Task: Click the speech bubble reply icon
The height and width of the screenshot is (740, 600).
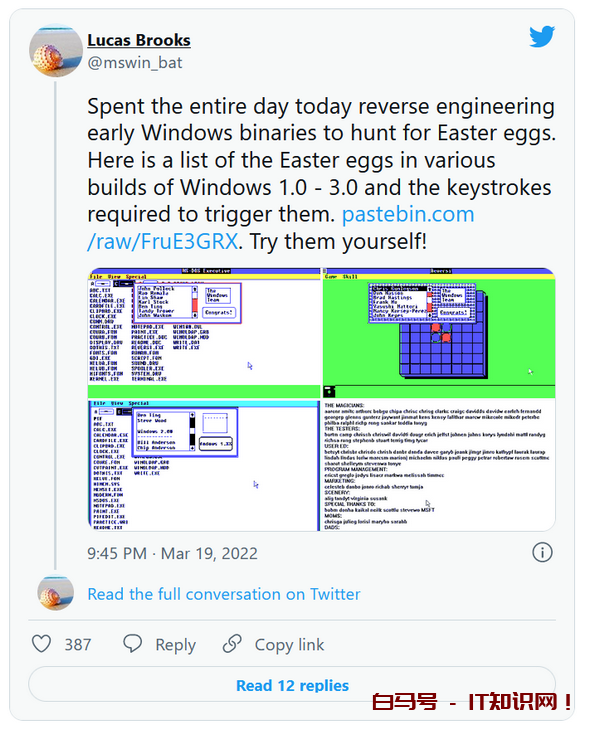Action: [x=133, y=644]
